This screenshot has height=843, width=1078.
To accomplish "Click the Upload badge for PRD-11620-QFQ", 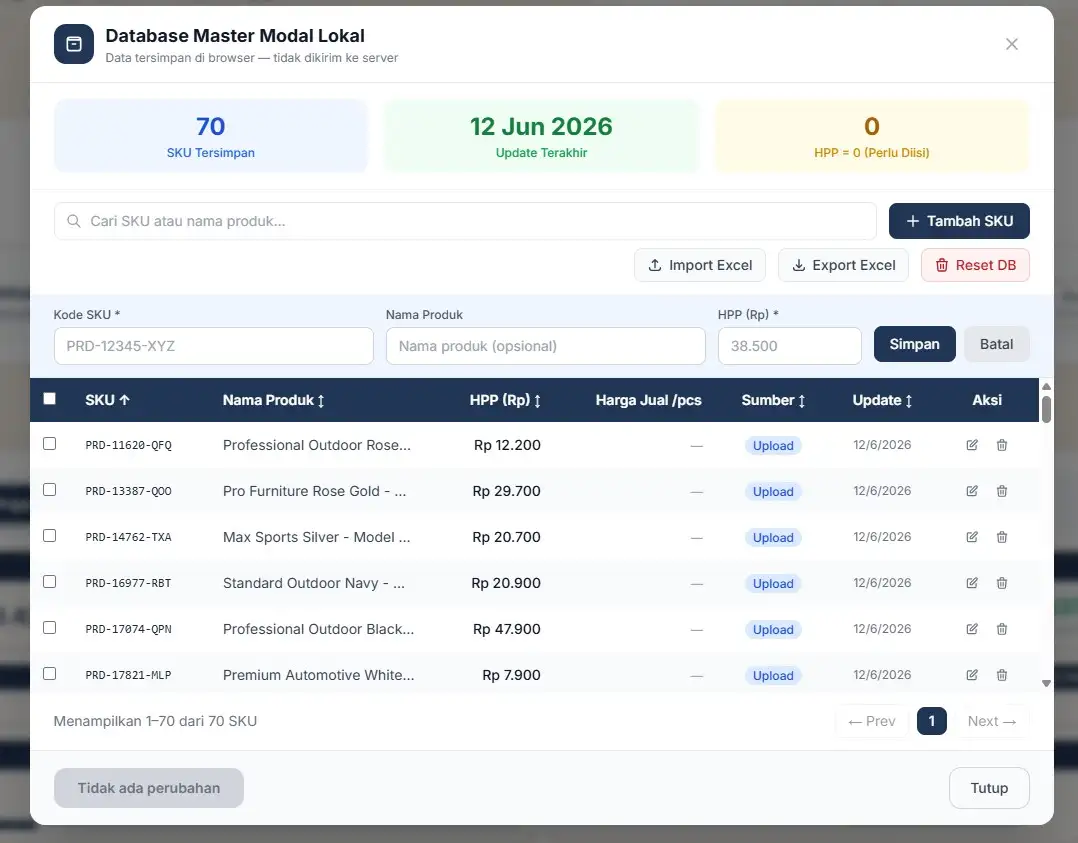I will pos(773,446).
